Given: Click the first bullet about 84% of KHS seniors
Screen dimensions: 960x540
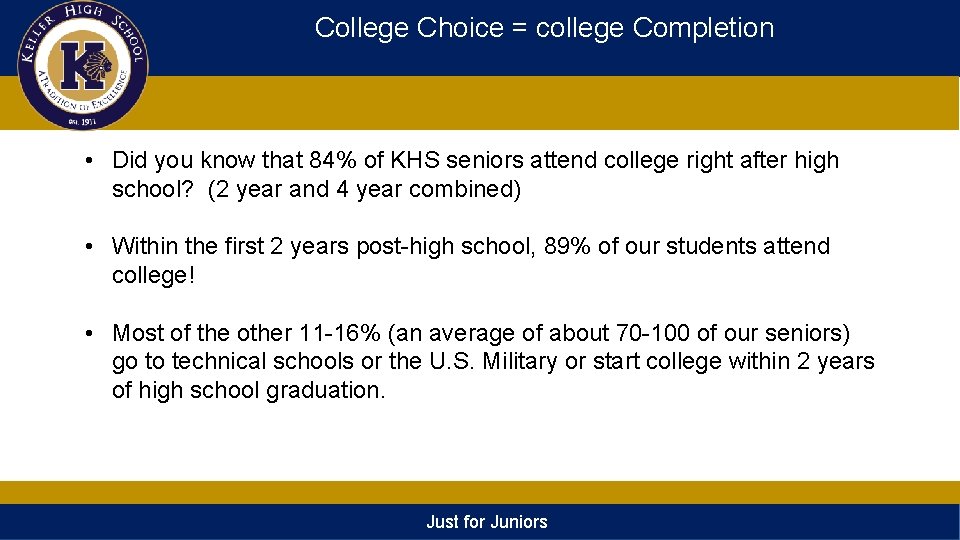Looking at the screenshot, I should 475,174.
